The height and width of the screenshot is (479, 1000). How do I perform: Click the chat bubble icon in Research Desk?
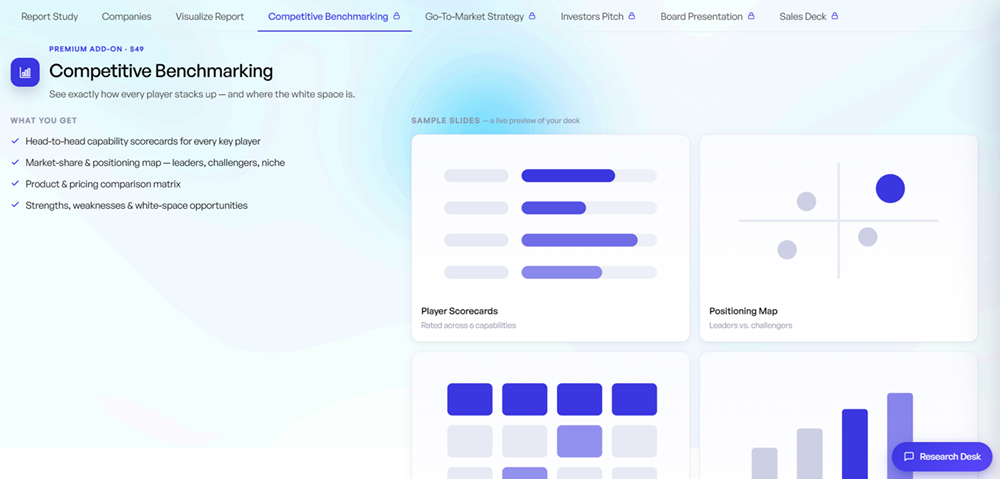[x=909, y=457]
